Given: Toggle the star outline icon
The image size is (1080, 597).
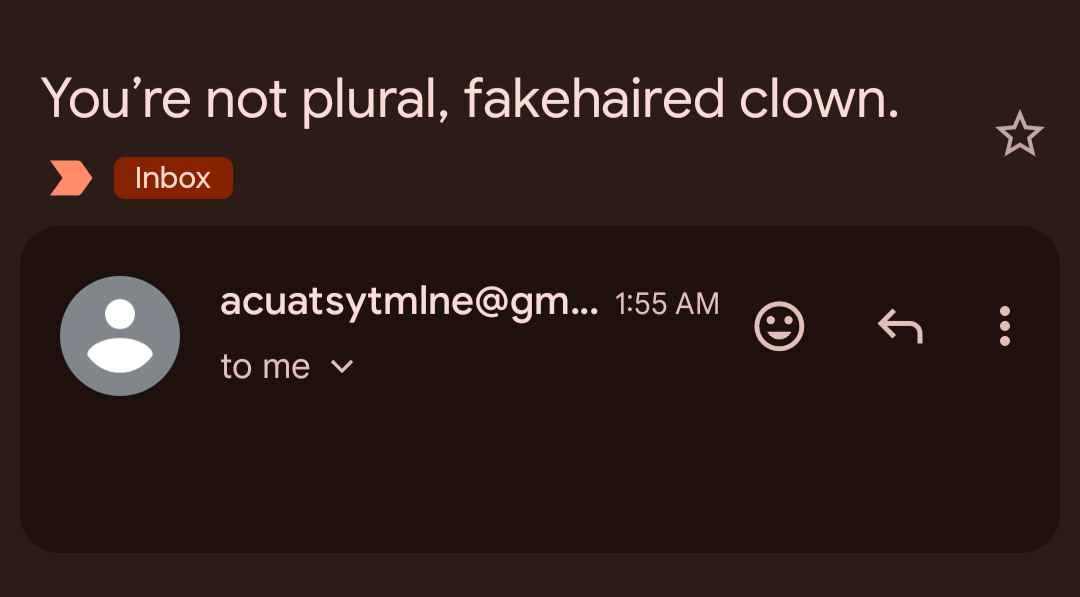Looking at the screenshot, I should click(x=1019, y=135).
